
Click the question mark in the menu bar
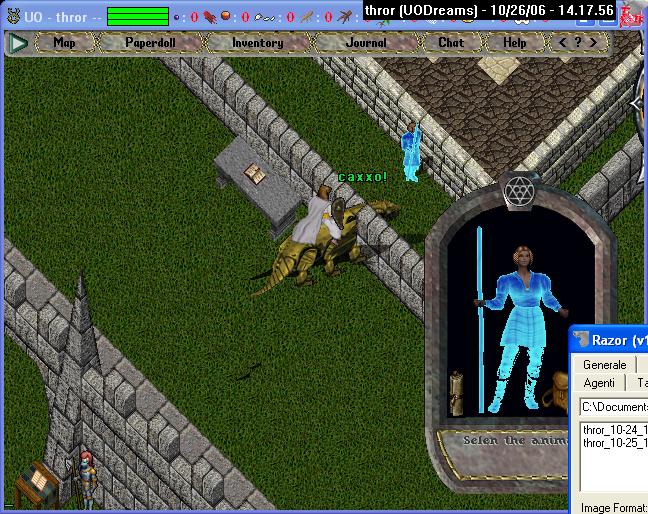pyautogui.click(x=578, y=42)
